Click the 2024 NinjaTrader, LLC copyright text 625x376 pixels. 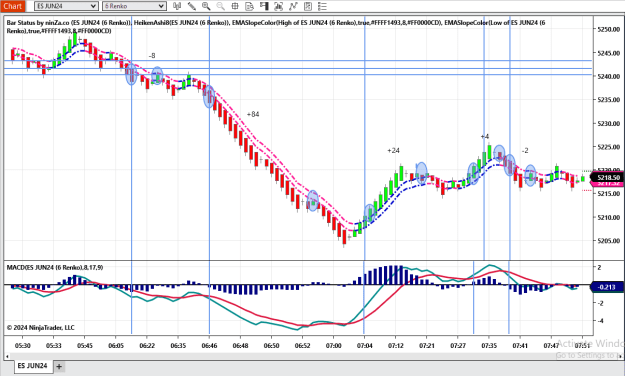41,328
